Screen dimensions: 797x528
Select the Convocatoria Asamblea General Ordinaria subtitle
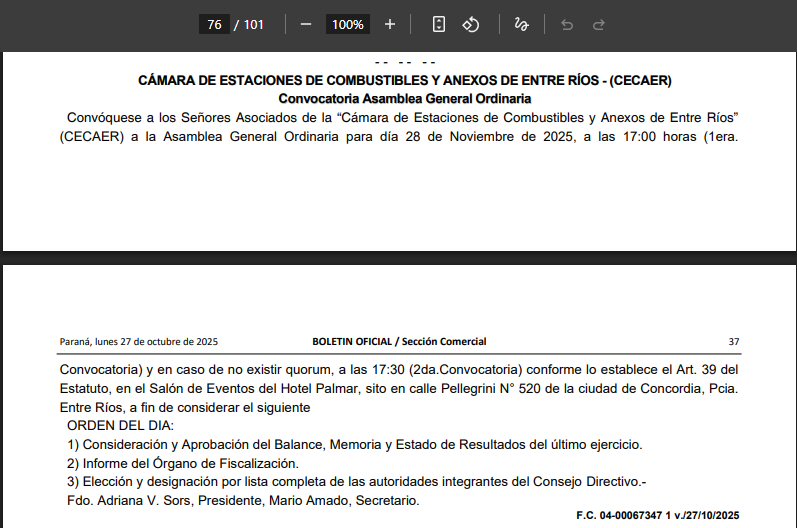click(404, 99)
